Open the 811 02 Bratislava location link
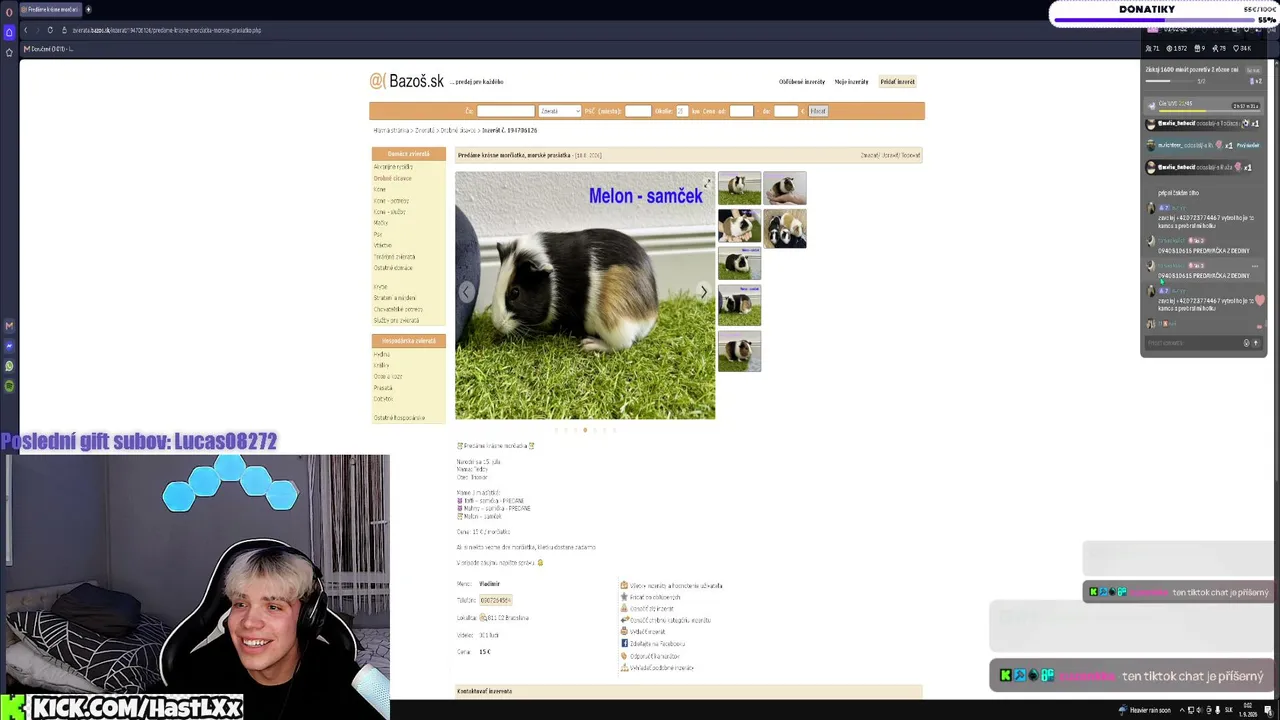The image size is (1280, 720). coord(508,618)
